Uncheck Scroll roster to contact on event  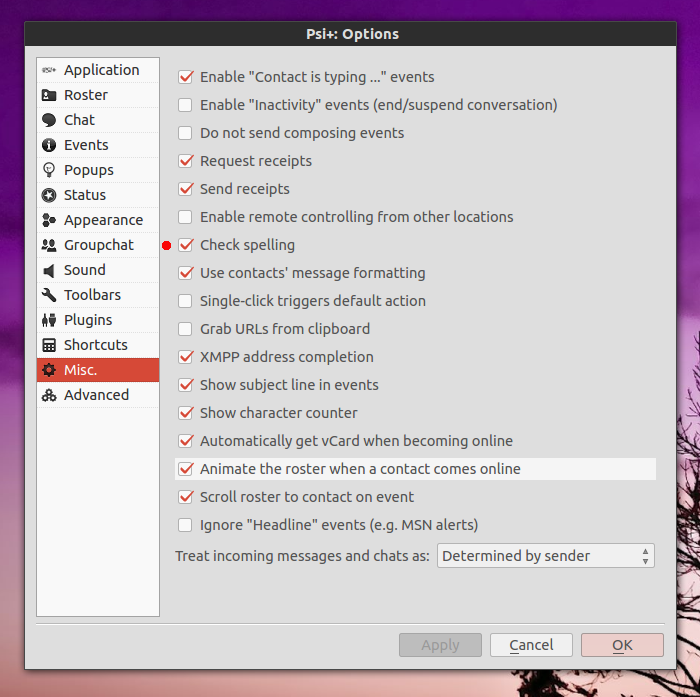pyautogui.click(x=185, y=497)
